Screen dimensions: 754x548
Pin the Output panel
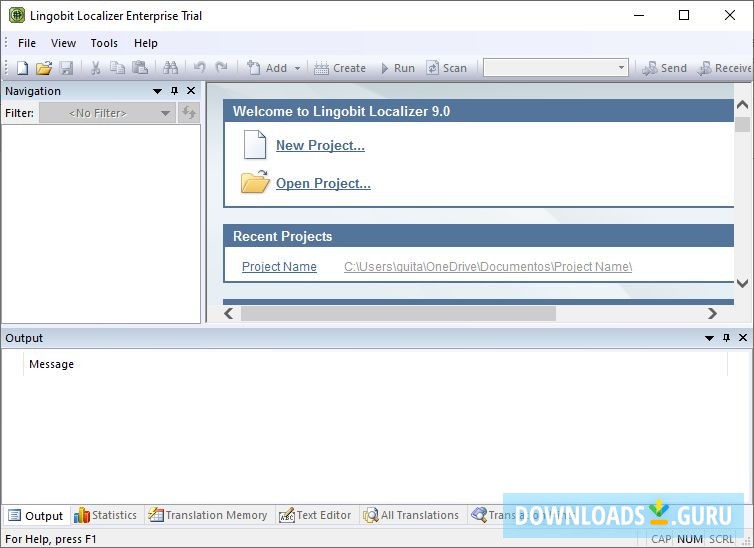pos(726,338)
